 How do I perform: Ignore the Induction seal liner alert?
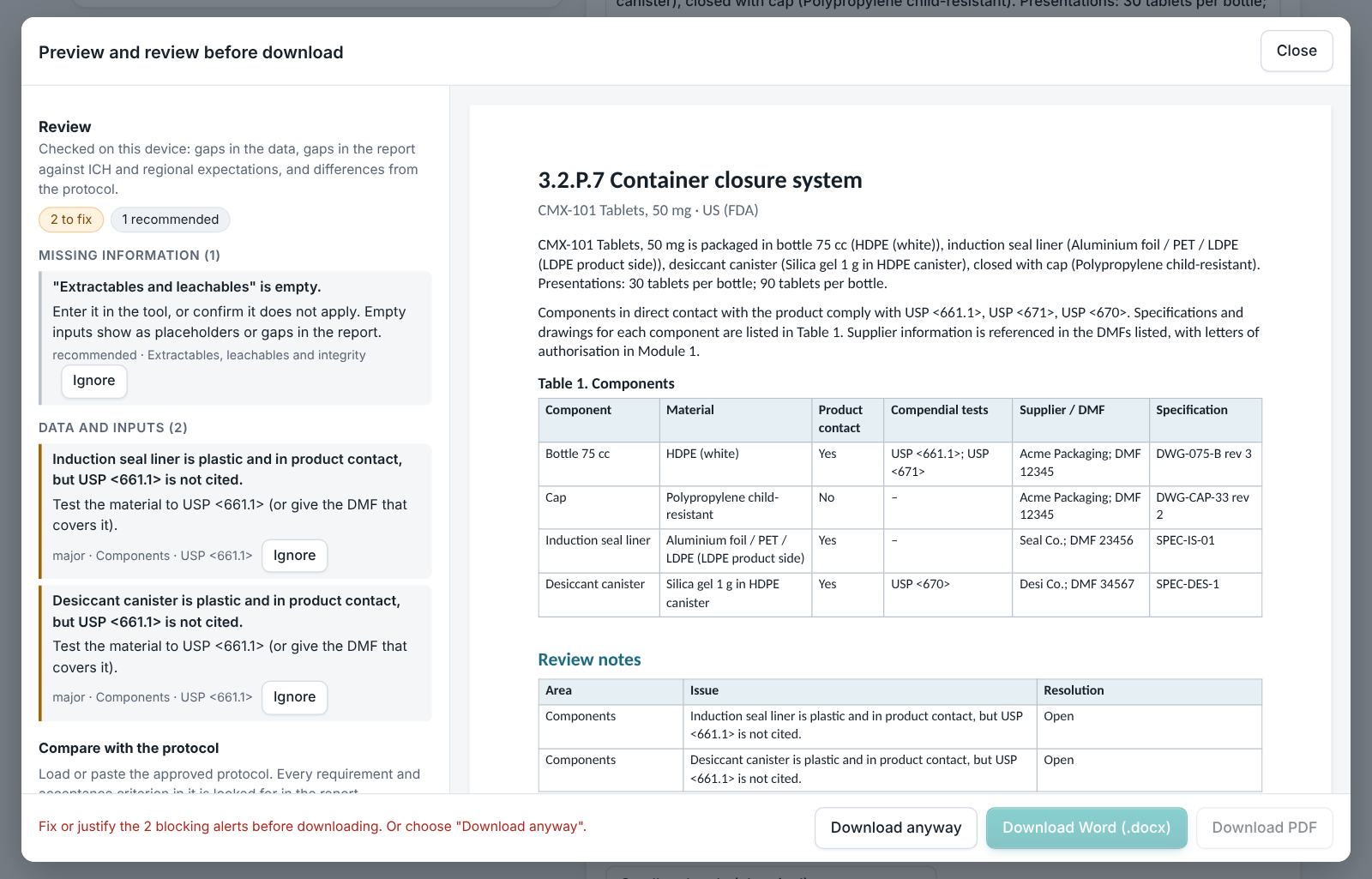pos(294,556)
